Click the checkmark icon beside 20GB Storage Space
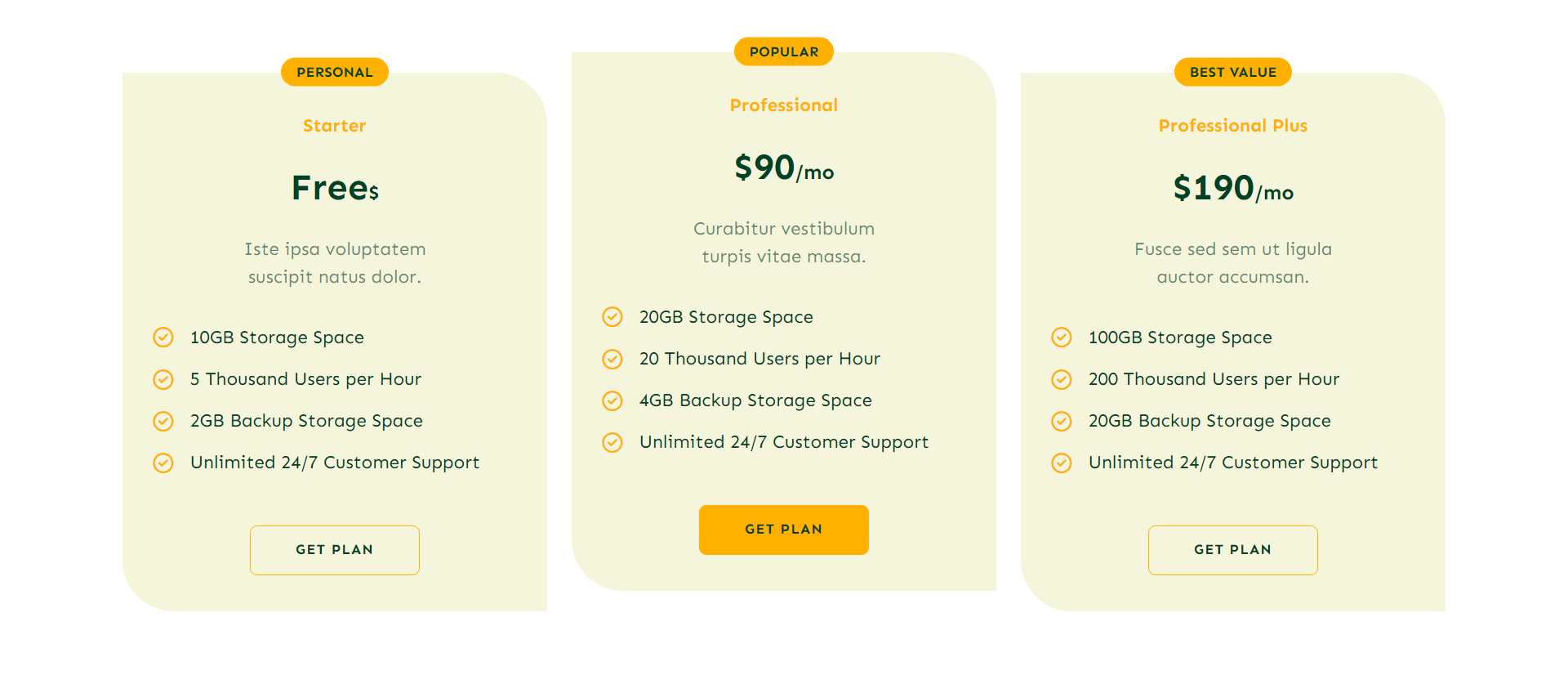The width and height of the screenshot is (1568, 684). 612,317
